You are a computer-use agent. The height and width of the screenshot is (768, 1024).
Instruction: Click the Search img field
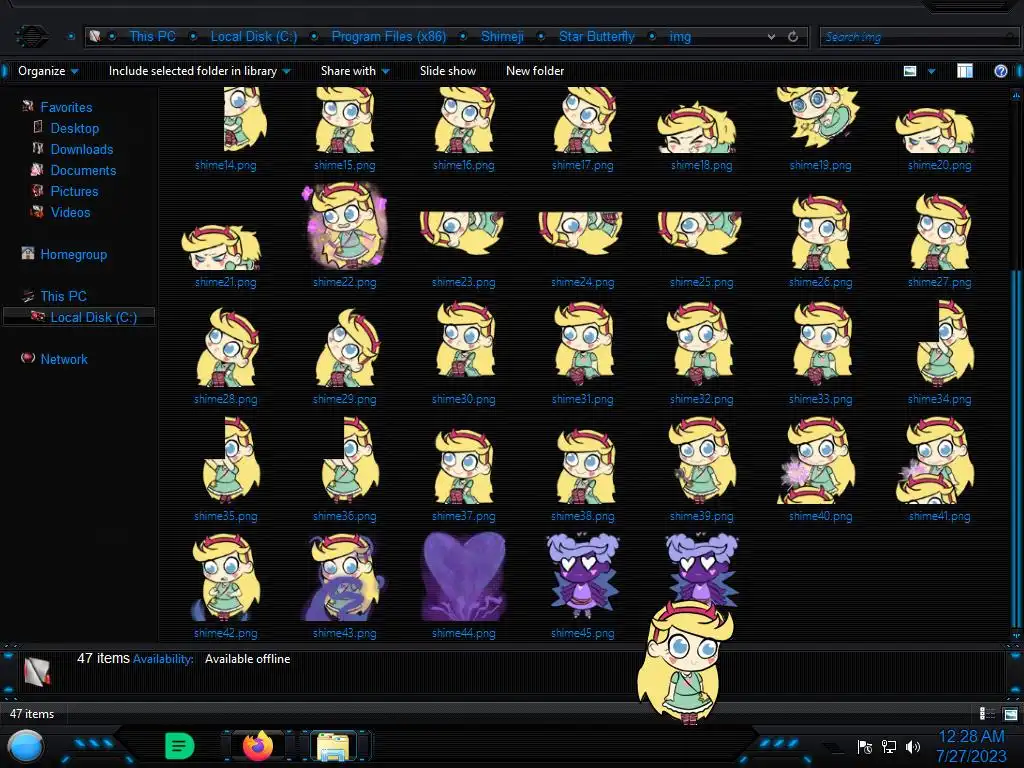point(918,37)
